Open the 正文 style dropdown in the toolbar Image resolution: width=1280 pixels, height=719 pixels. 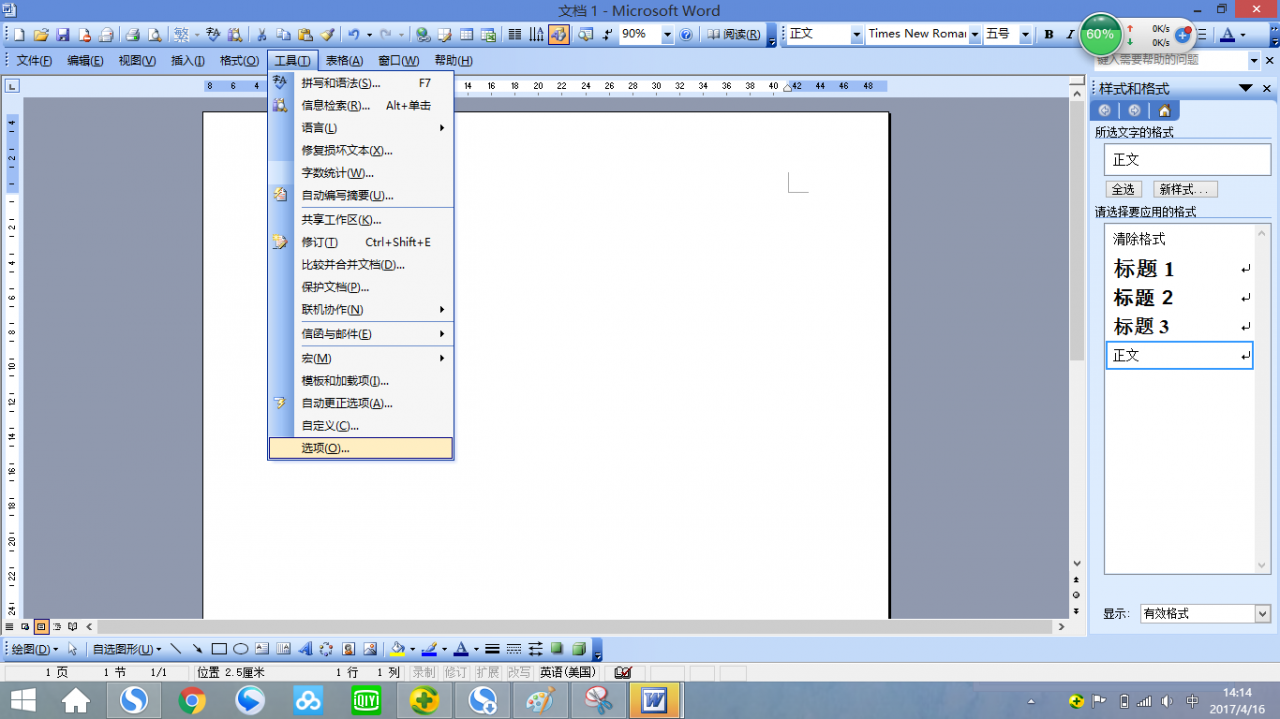pos(856,35)
